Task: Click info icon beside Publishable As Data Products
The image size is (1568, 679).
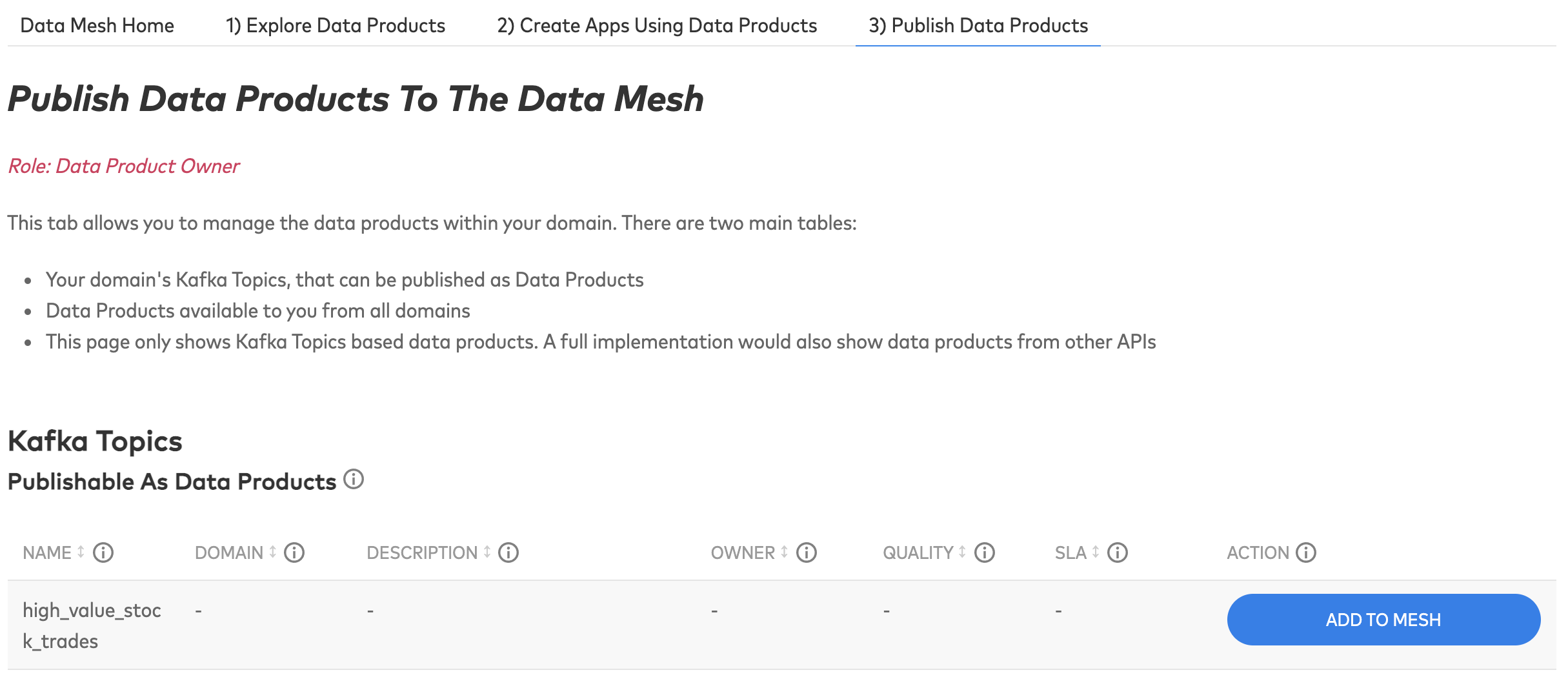Action: click(354, 480)
